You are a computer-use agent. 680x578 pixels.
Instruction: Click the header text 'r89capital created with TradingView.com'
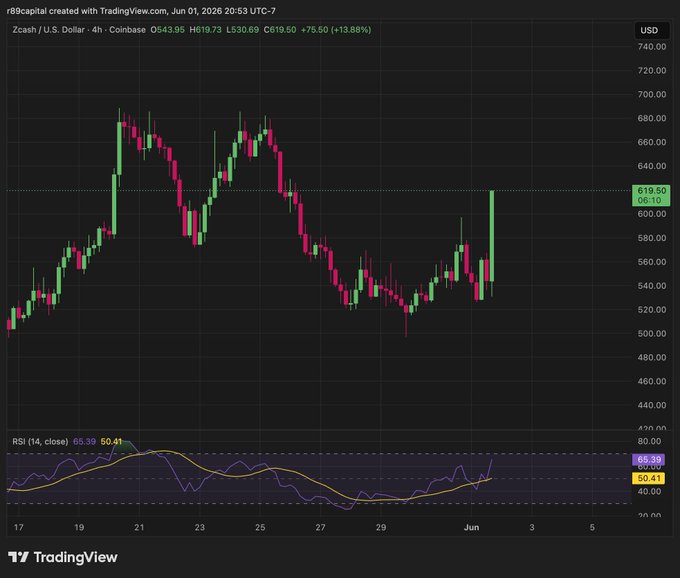pos(87,11)
